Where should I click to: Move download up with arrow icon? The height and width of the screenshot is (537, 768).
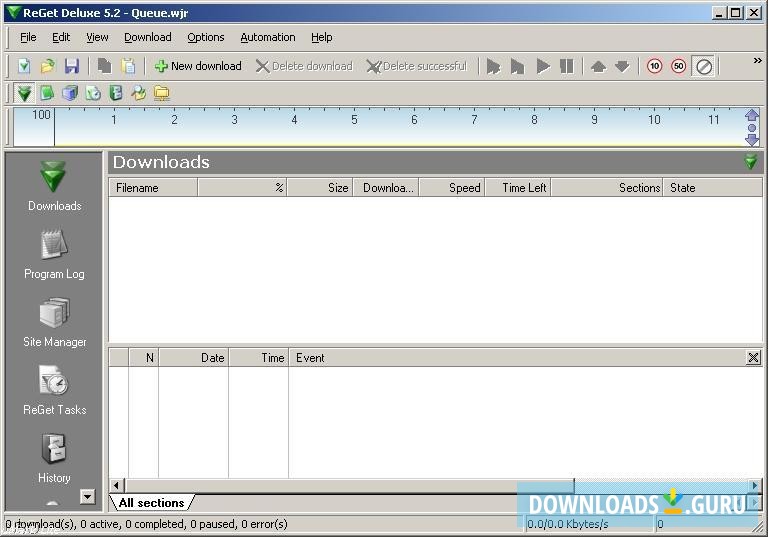pos(599,66)
